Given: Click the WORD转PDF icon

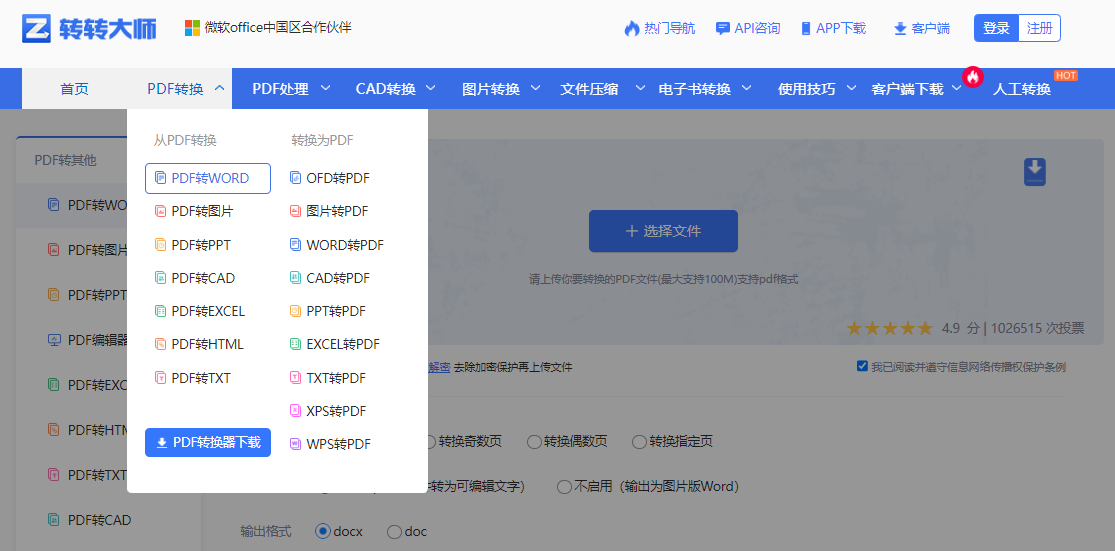Looking at the screenshot, I should [x=295, y=245].
